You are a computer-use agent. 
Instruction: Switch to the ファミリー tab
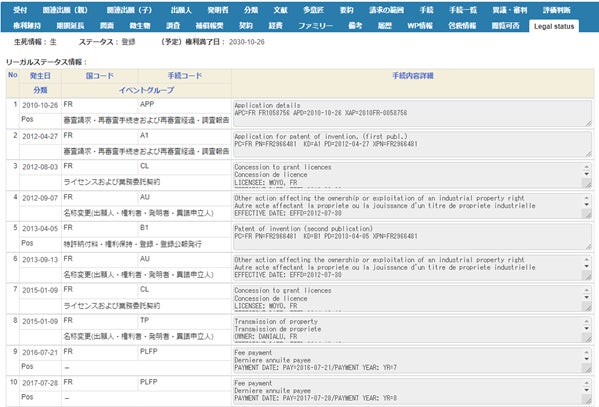(316, 26)
